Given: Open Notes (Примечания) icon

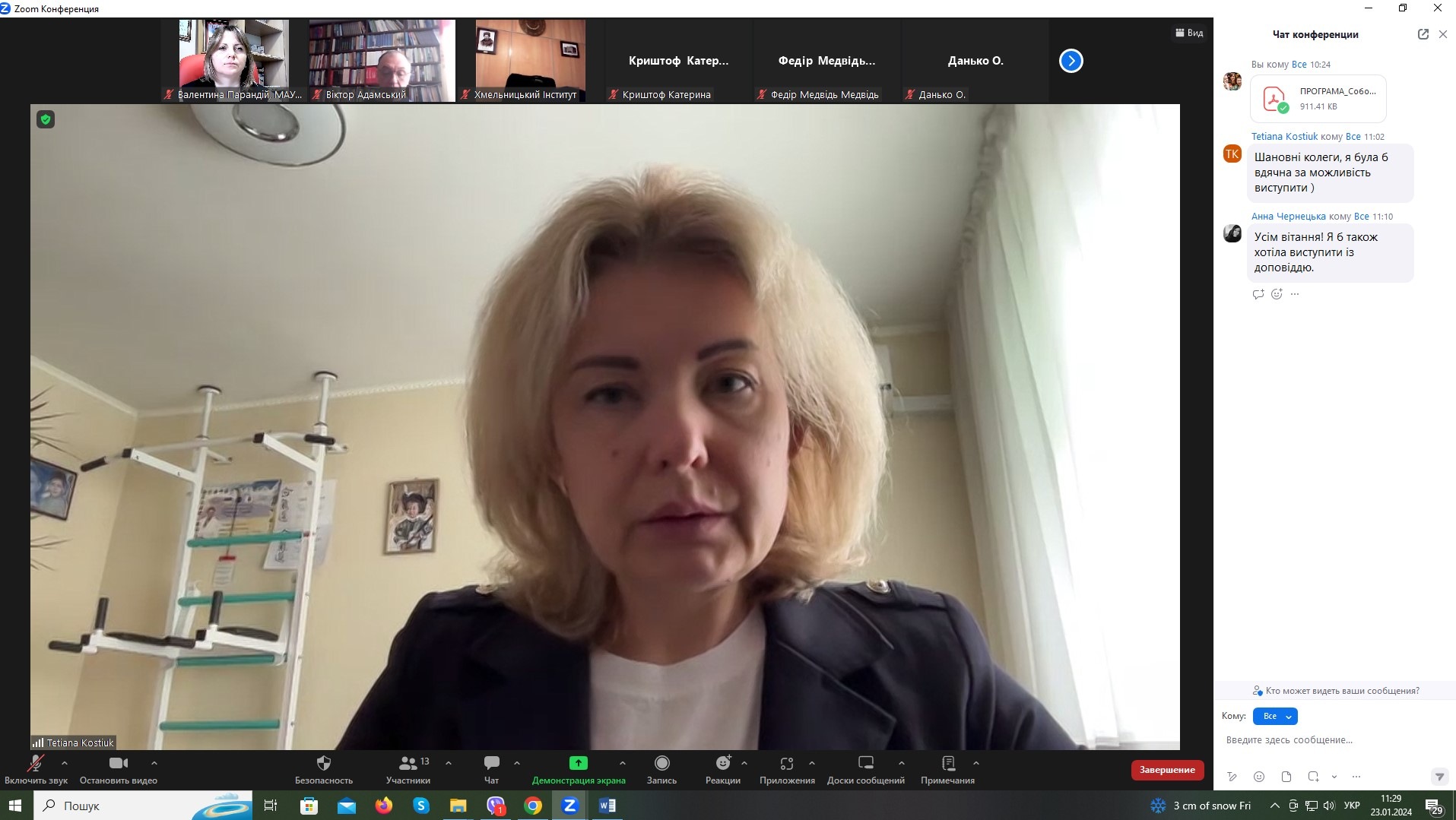Looking at the screenshot, I should [947, 764].
